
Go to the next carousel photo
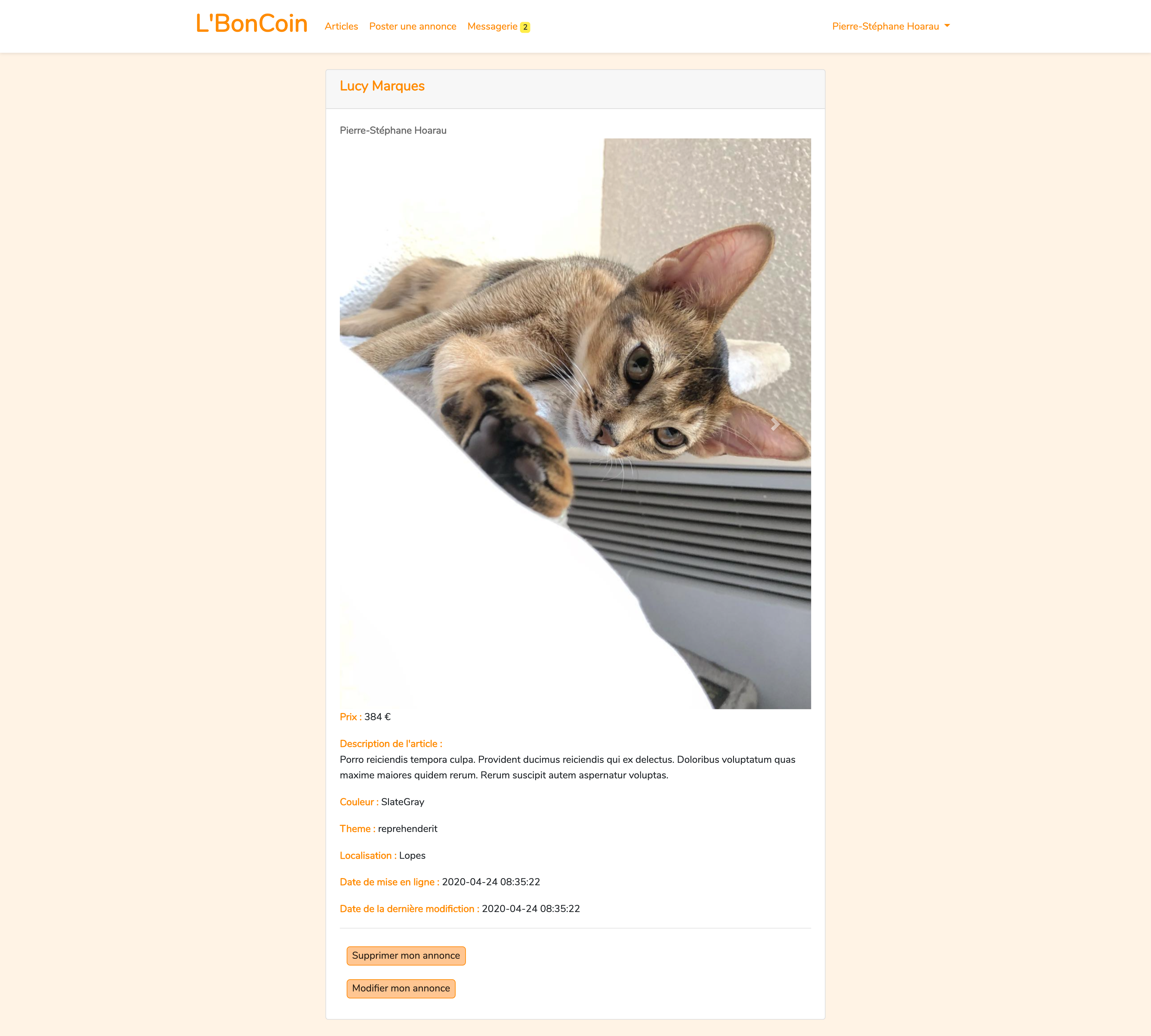[x=775, y=424]
